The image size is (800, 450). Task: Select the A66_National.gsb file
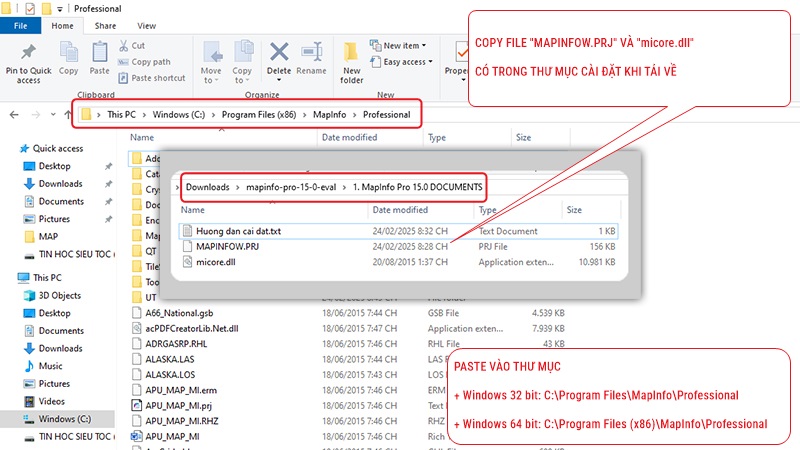(x=179, y=313)
